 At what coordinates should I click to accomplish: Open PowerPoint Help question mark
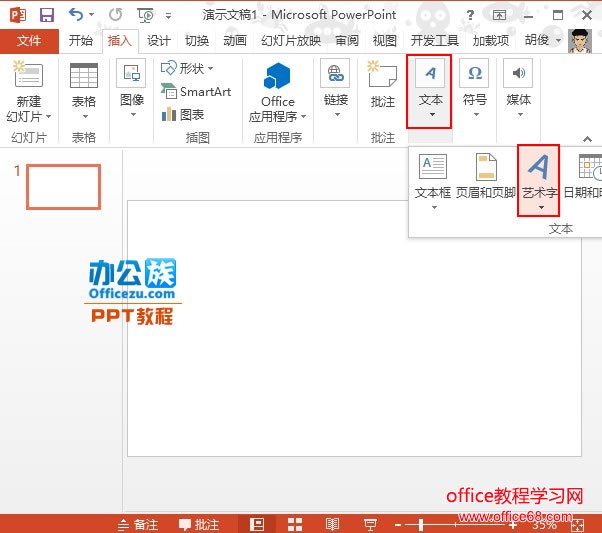click(470, 15)
